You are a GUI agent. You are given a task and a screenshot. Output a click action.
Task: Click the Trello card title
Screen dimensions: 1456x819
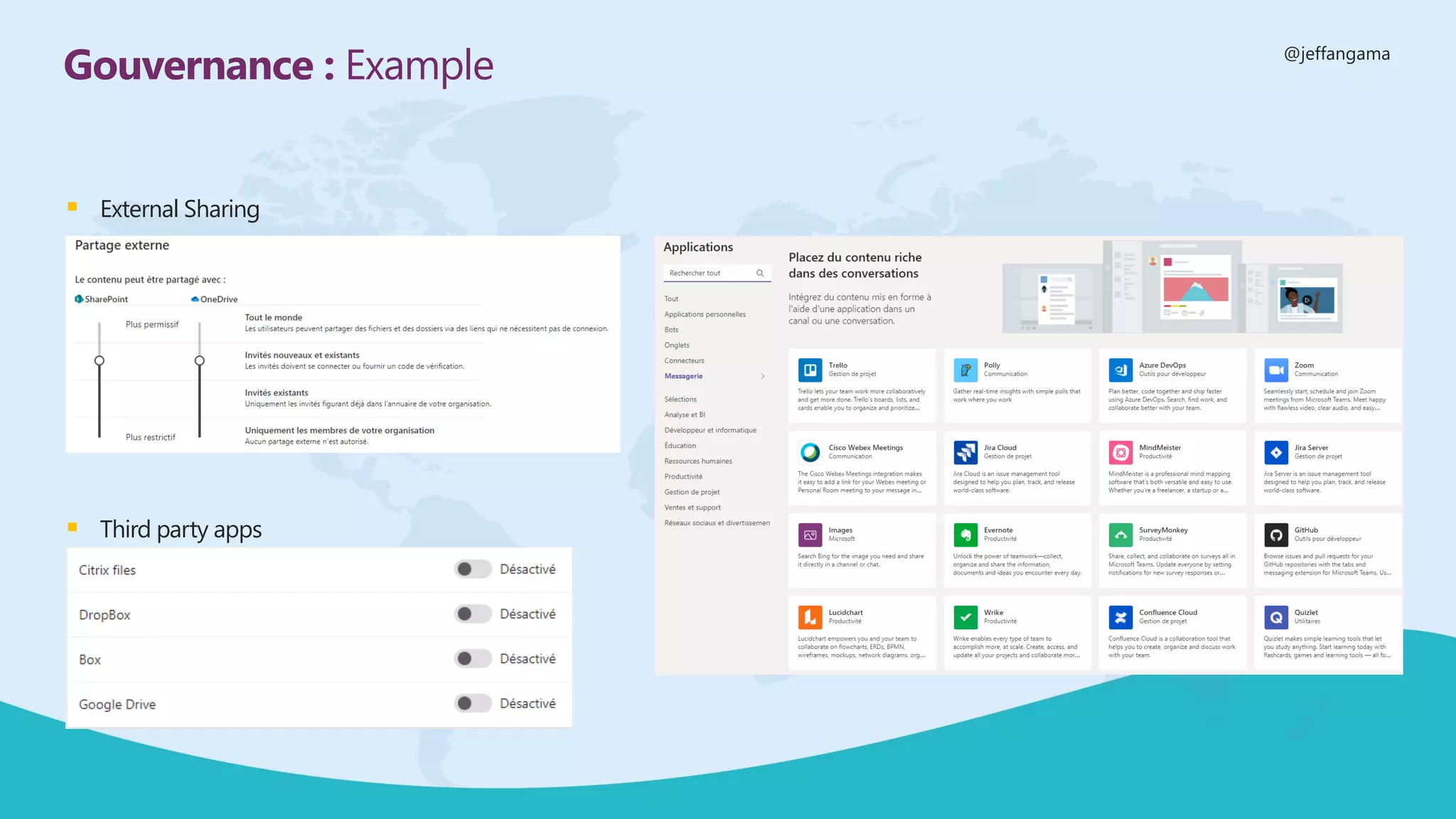pos(838,365)
